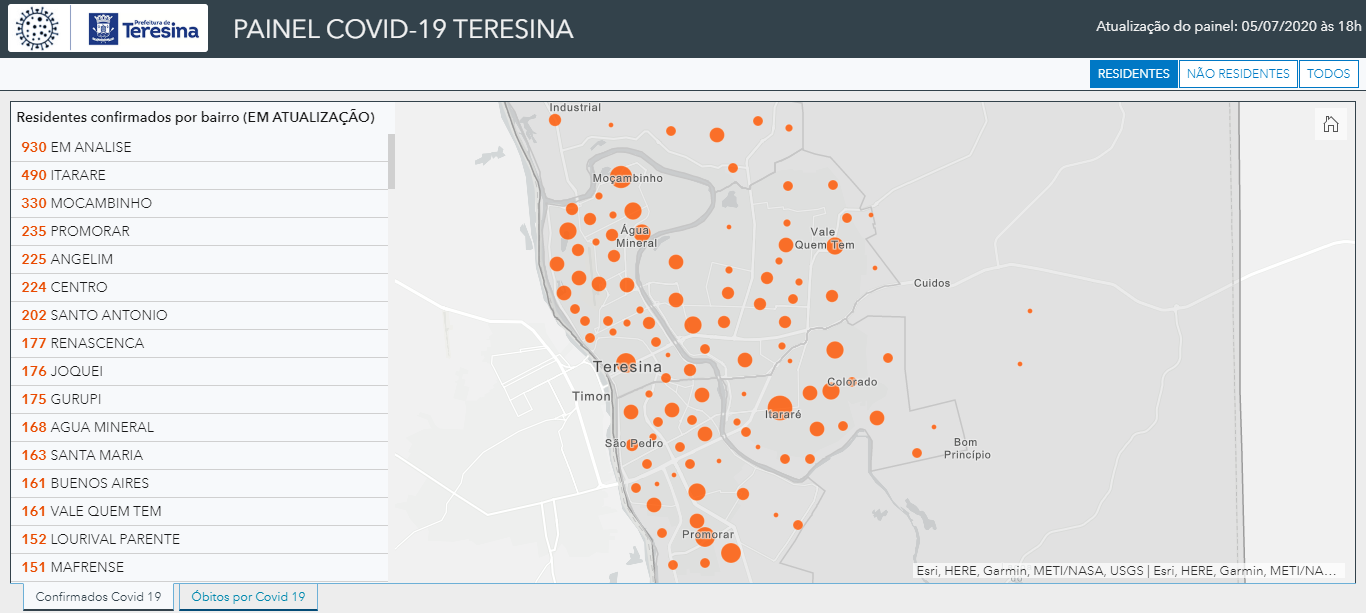The width and height of the screenshot is (1366, 613).
Task: Click the Esri map attribution text
Action: [1126, 571]
